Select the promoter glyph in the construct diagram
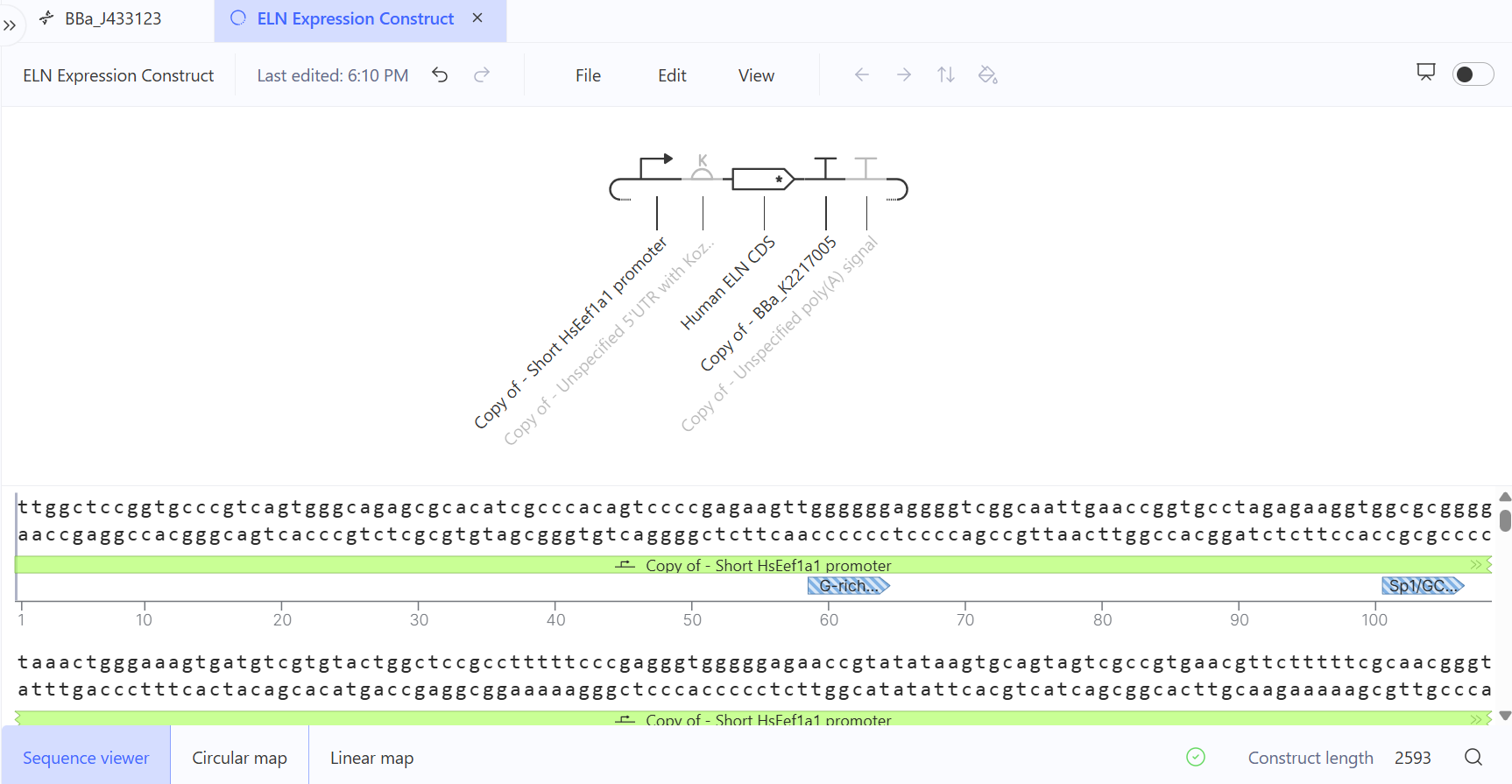The width and height of the screenshot is (1512, 784). pos(656,168)
